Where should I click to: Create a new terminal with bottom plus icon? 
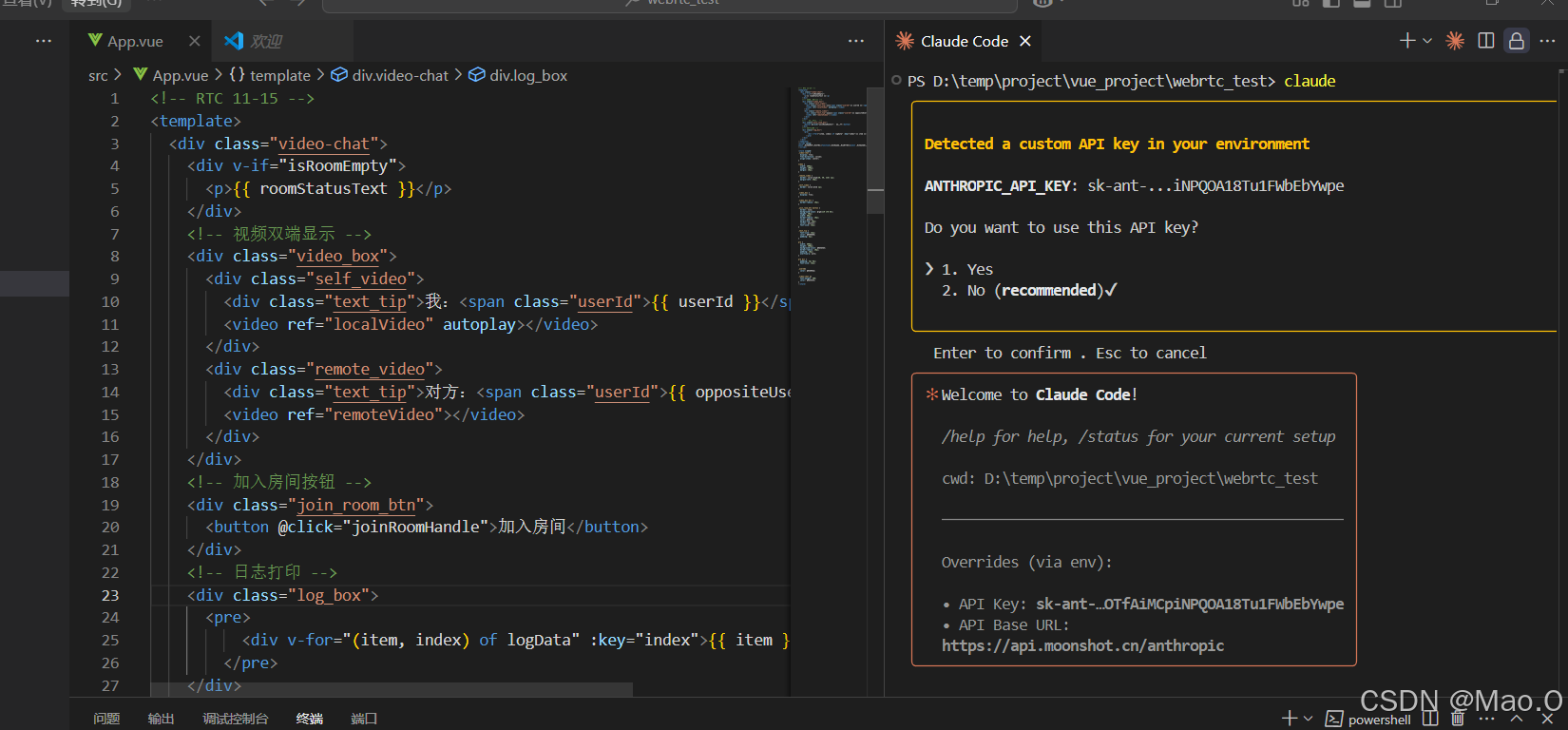point(1290,719)
